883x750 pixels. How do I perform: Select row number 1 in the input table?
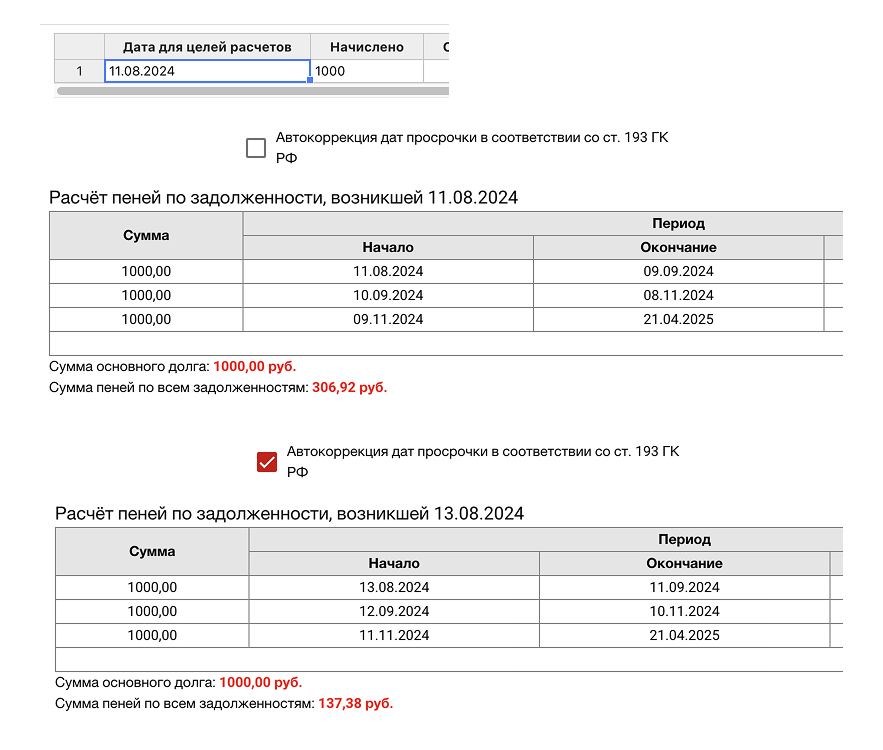pos(79,71)
